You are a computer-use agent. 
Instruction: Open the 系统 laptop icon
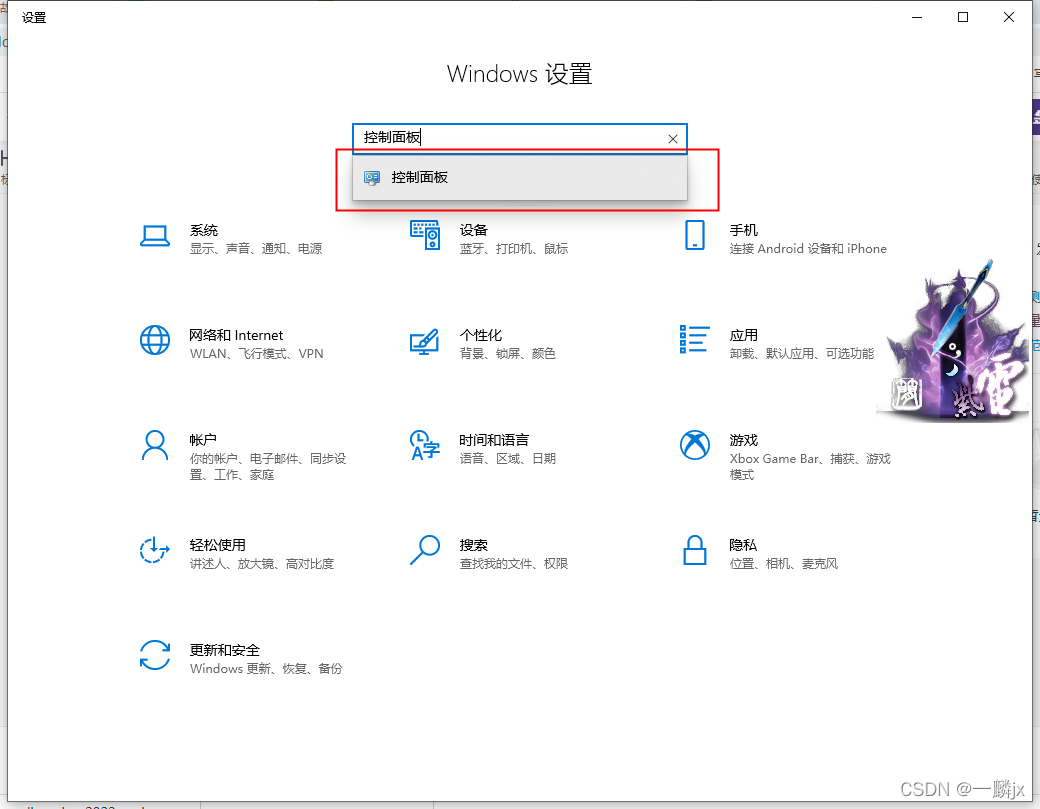(155, 235)
